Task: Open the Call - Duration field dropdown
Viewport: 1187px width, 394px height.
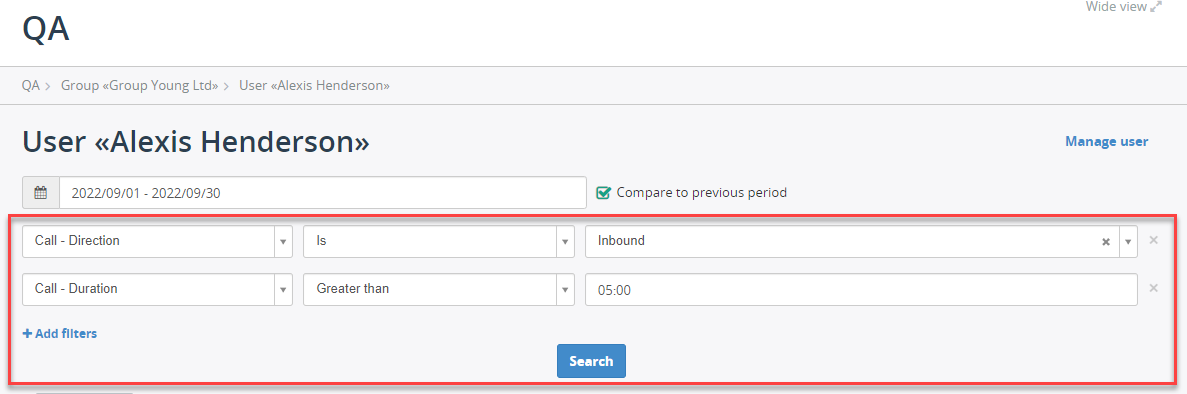Action: coord(157,289)
